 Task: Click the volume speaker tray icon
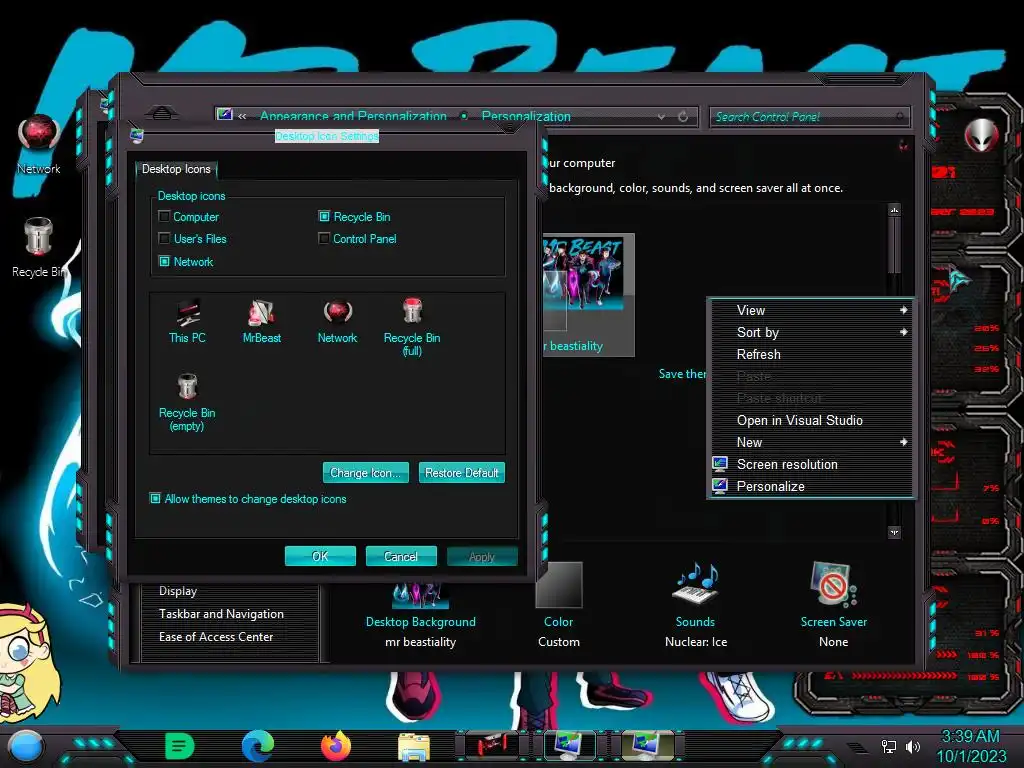912,746
